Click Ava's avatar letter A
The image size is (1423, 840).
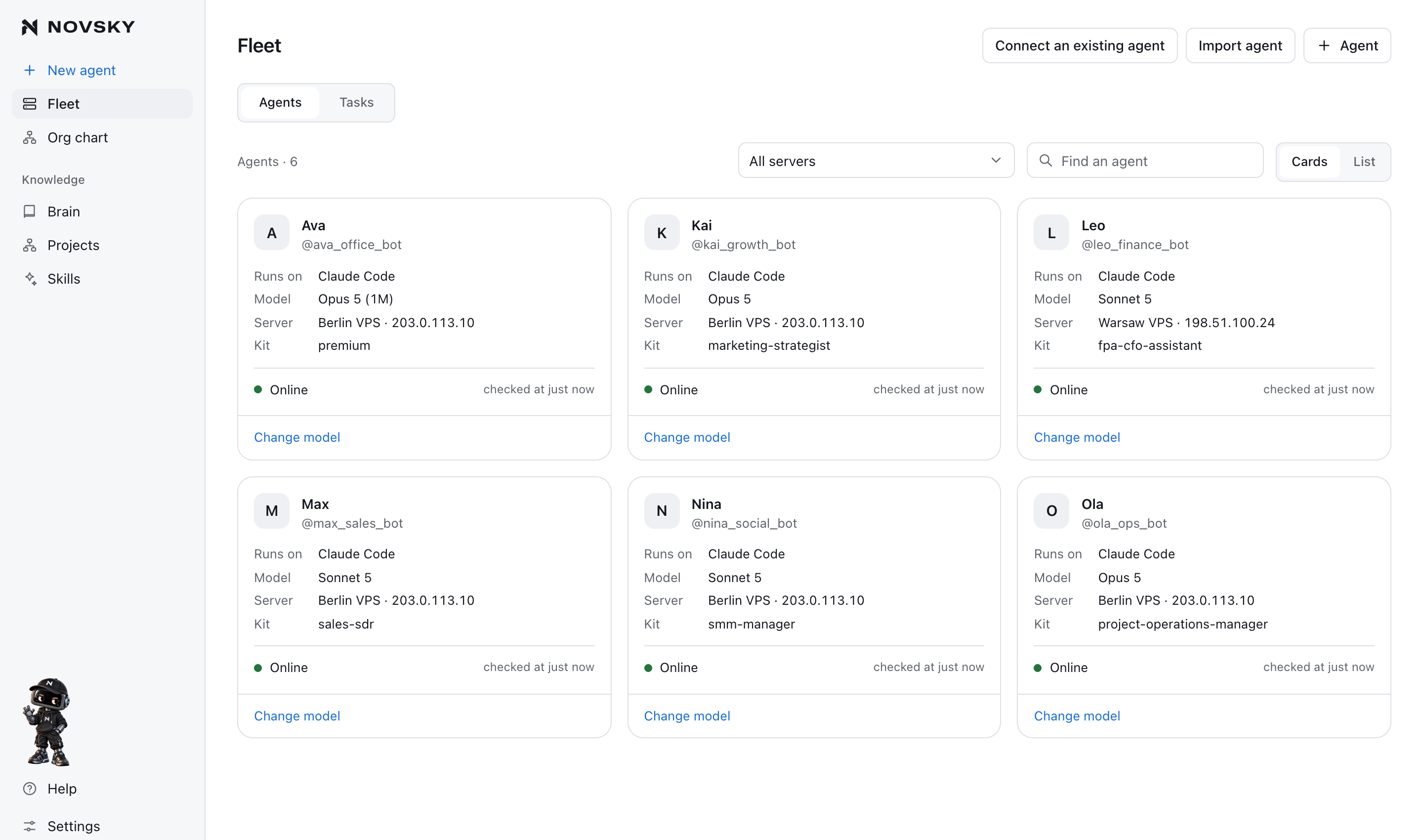click(x=272, y=233)
